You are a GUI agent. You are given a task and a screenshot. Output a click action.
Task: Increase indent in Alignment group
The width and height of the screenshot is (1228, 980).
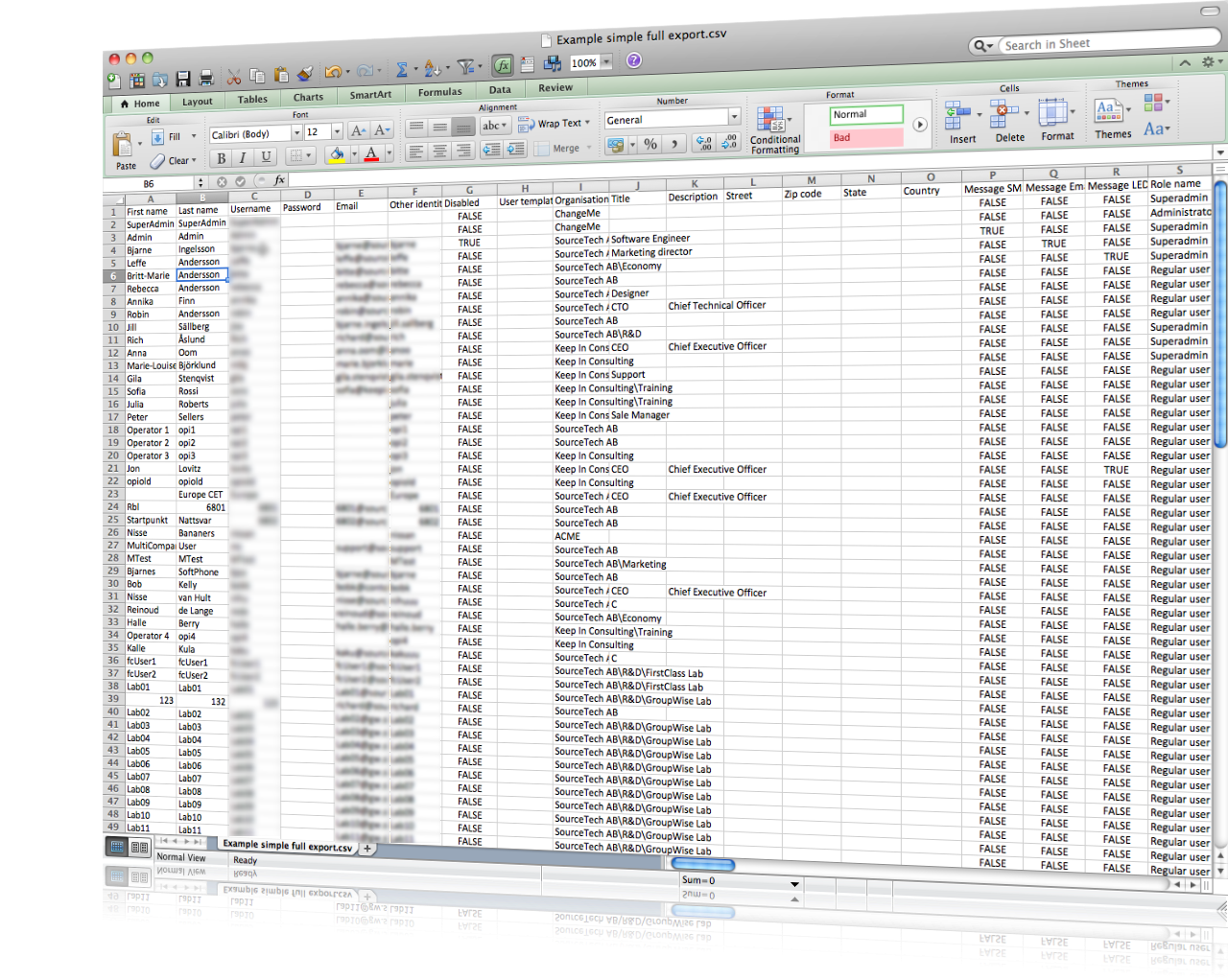pyautogui.click(x=516, y=149)
